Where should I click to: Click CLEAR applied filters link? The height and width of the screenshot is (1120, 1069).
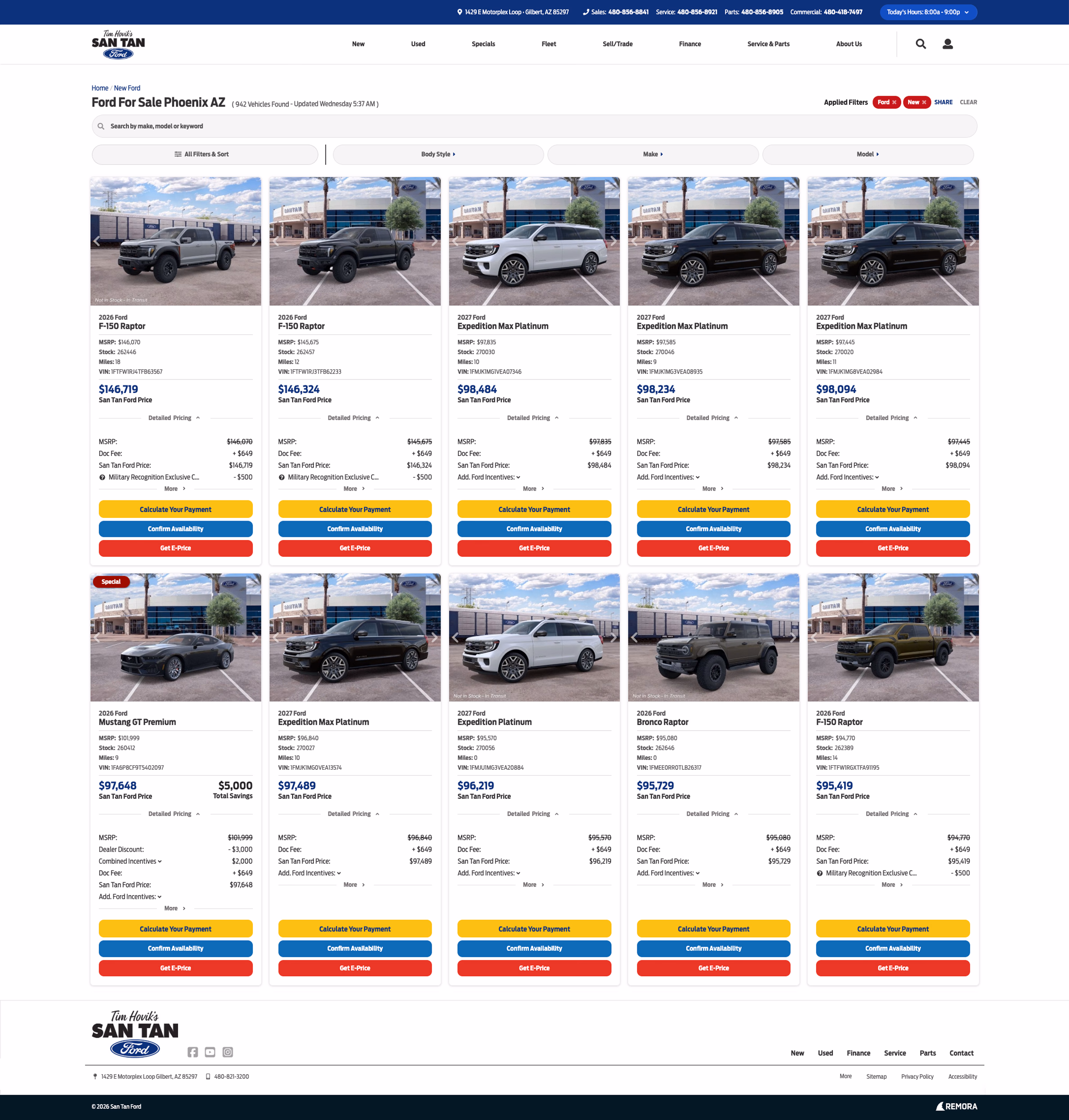pyautogui.click(x=968, y=103)
